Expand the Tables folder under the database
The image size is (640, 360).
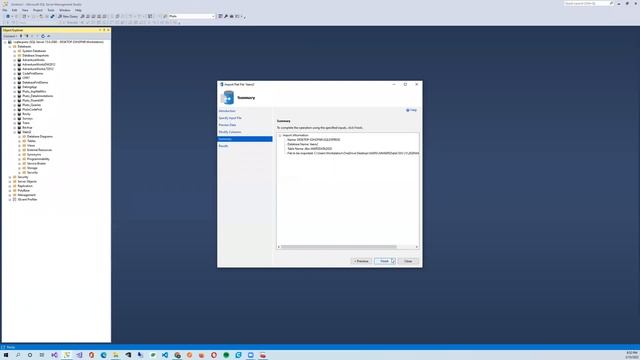(x=20, y=141)
